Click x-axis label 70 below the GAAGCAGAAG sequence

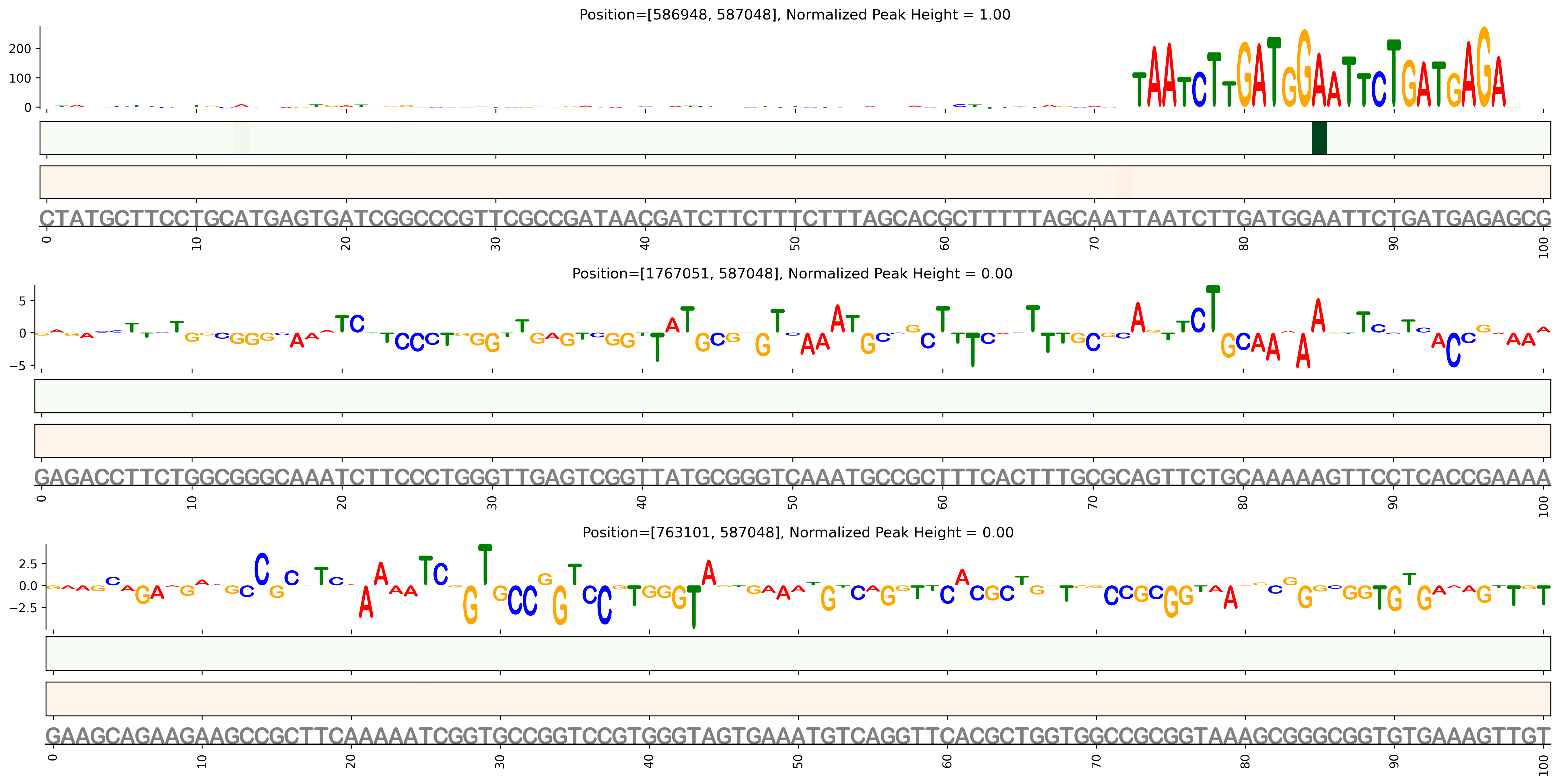point(1097,762)
